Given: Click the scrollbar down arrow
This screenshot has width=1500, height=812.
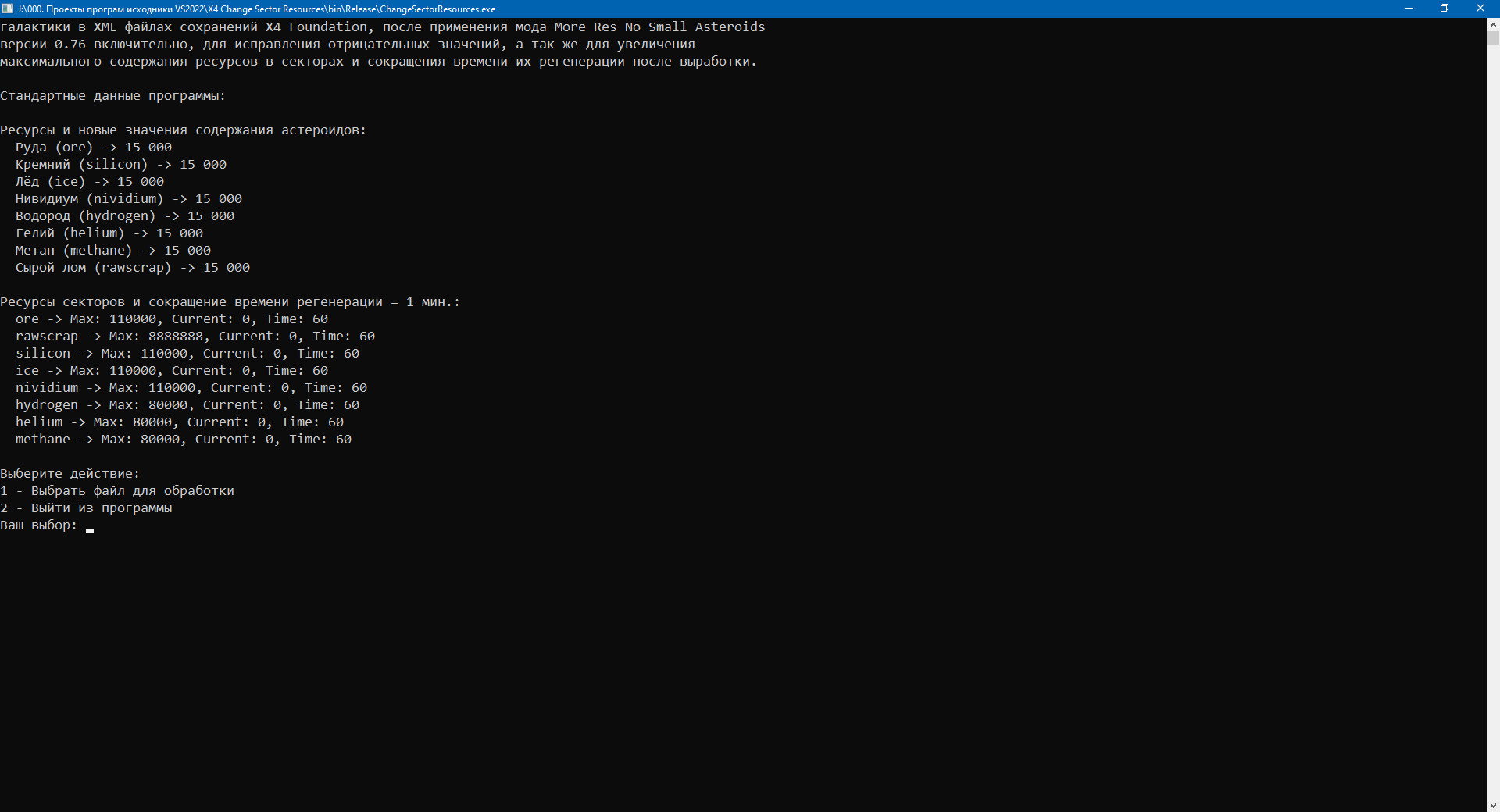Looking at the screenshot, I should pos(1493,805).
